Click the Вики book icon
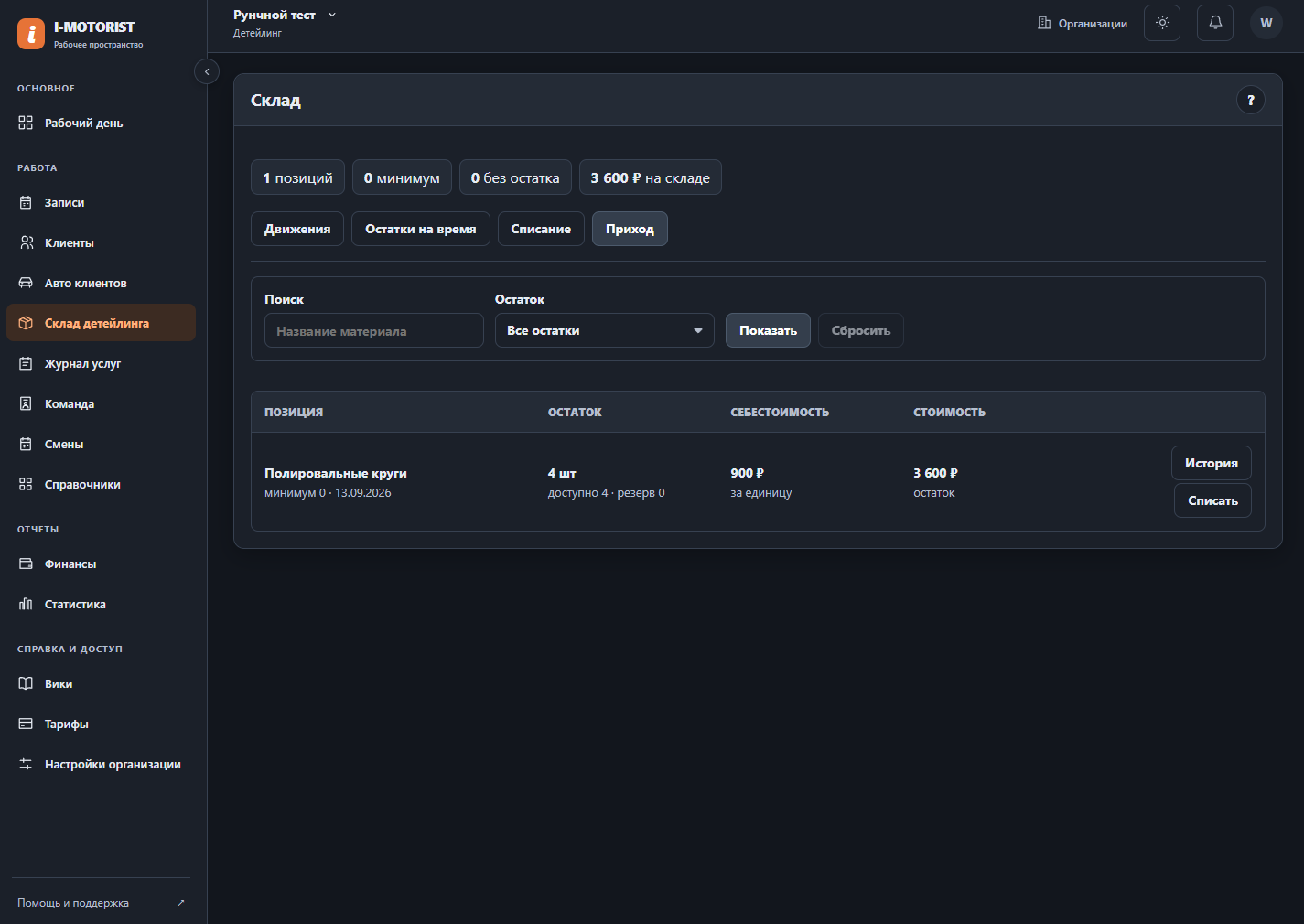Image resolution: width=1304 pixels, height=924 pixels. (26, 683)
